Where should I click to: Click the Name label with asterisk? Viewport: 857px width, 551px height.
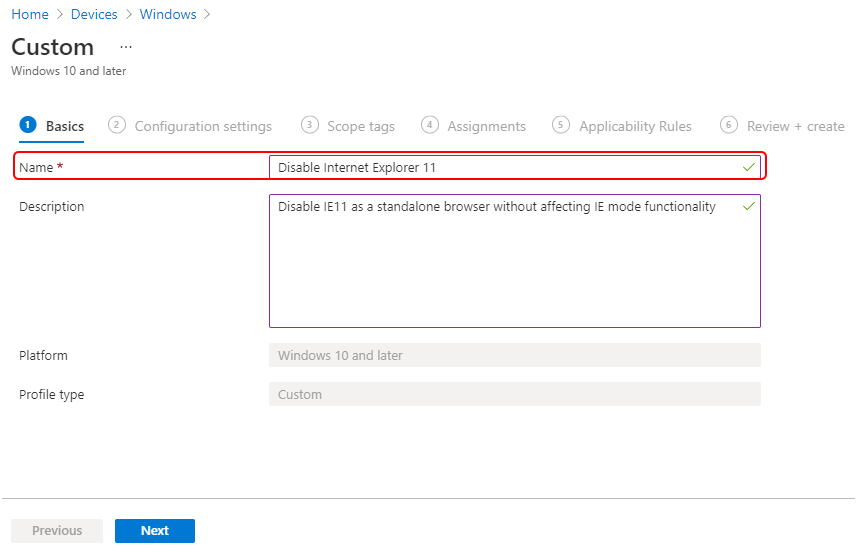[41, 167]
